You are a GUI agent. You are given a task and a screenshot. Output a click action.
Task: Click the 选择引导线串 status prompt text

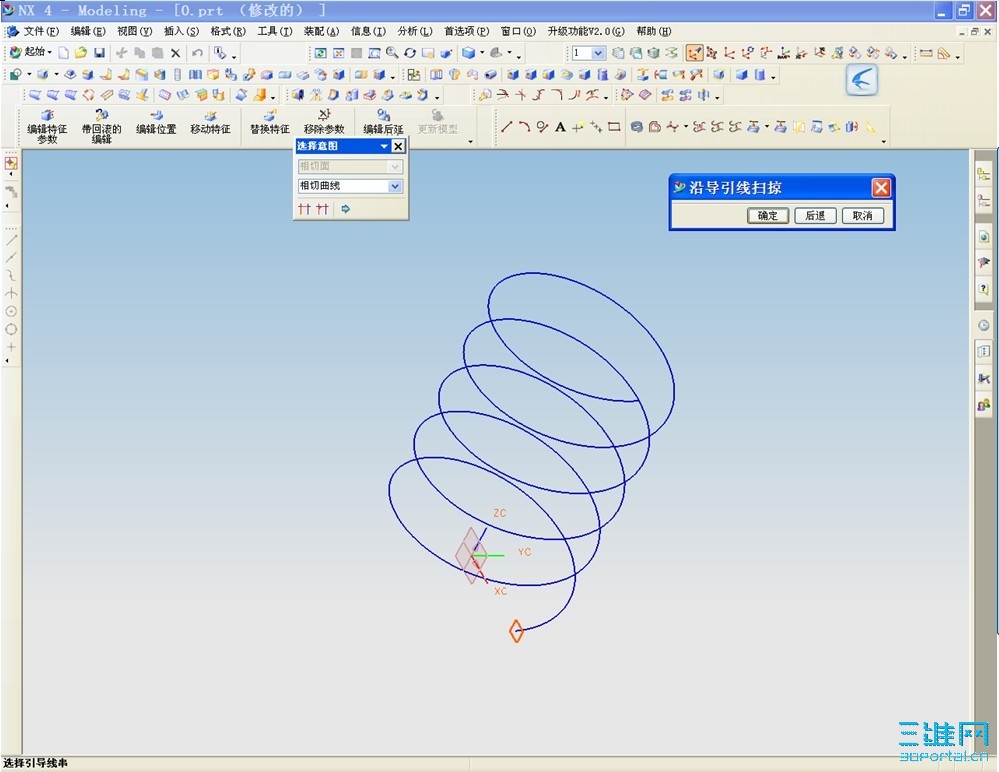[x=35, y=762]
